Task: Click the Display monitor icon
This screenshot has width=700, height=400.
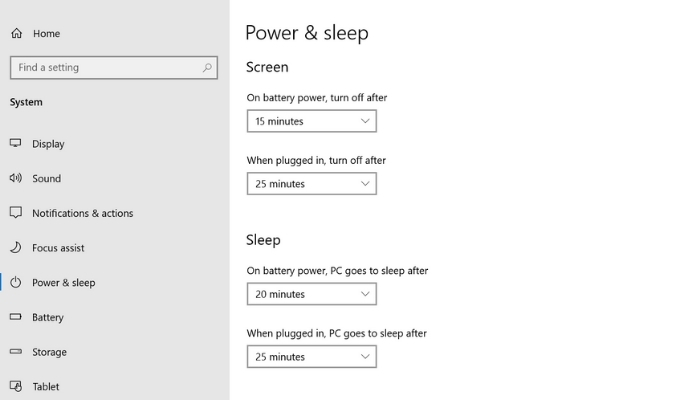Action: click(16, 143)
